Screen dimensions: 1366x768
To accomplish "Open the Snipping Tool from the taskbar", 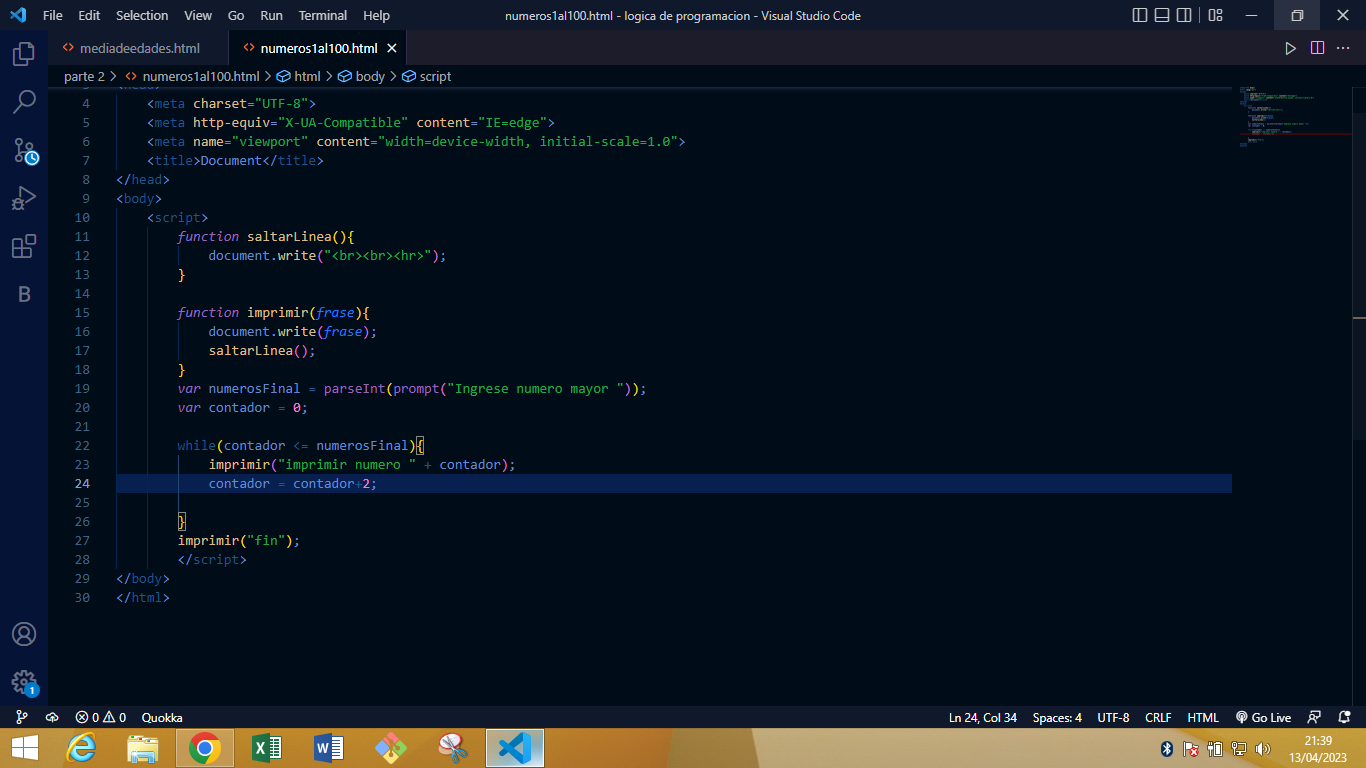I will pos(453,748).
